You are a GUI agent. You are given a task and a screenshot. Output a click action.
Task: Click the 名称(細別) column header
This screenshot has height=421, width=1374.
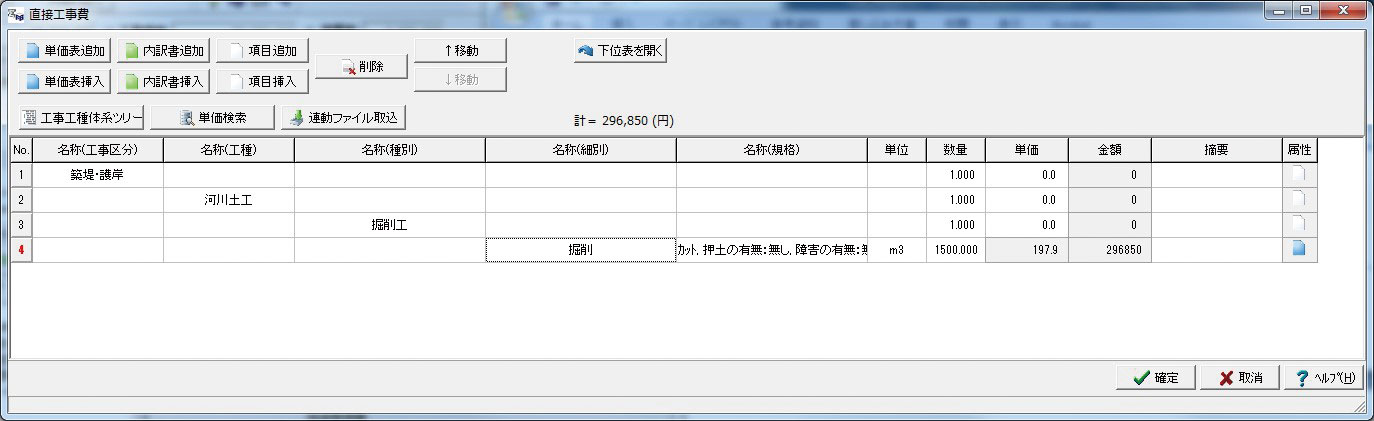pyautogui.click(x=581, y=150)
